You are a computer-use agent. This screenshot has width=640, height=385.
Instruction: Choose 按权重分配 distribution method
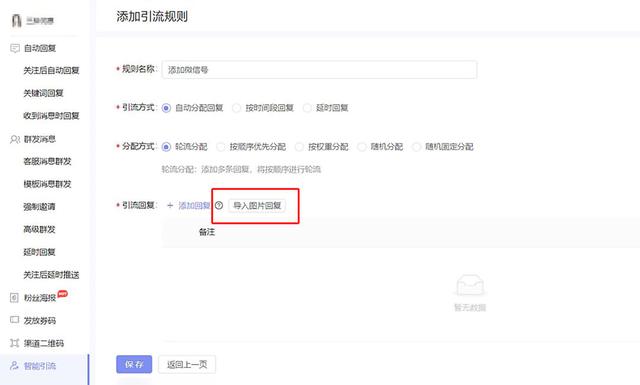(x=299, y=147)
